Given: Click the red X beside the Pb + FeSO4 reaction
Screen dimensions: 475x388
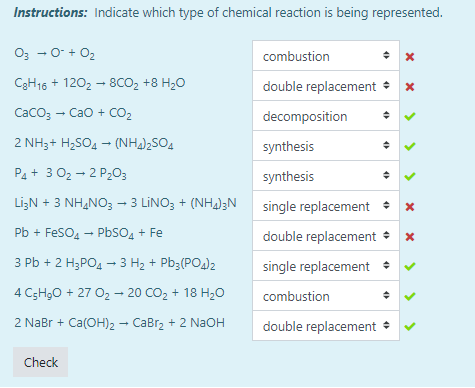Looking at the screenshot, I should click(410, 237).
